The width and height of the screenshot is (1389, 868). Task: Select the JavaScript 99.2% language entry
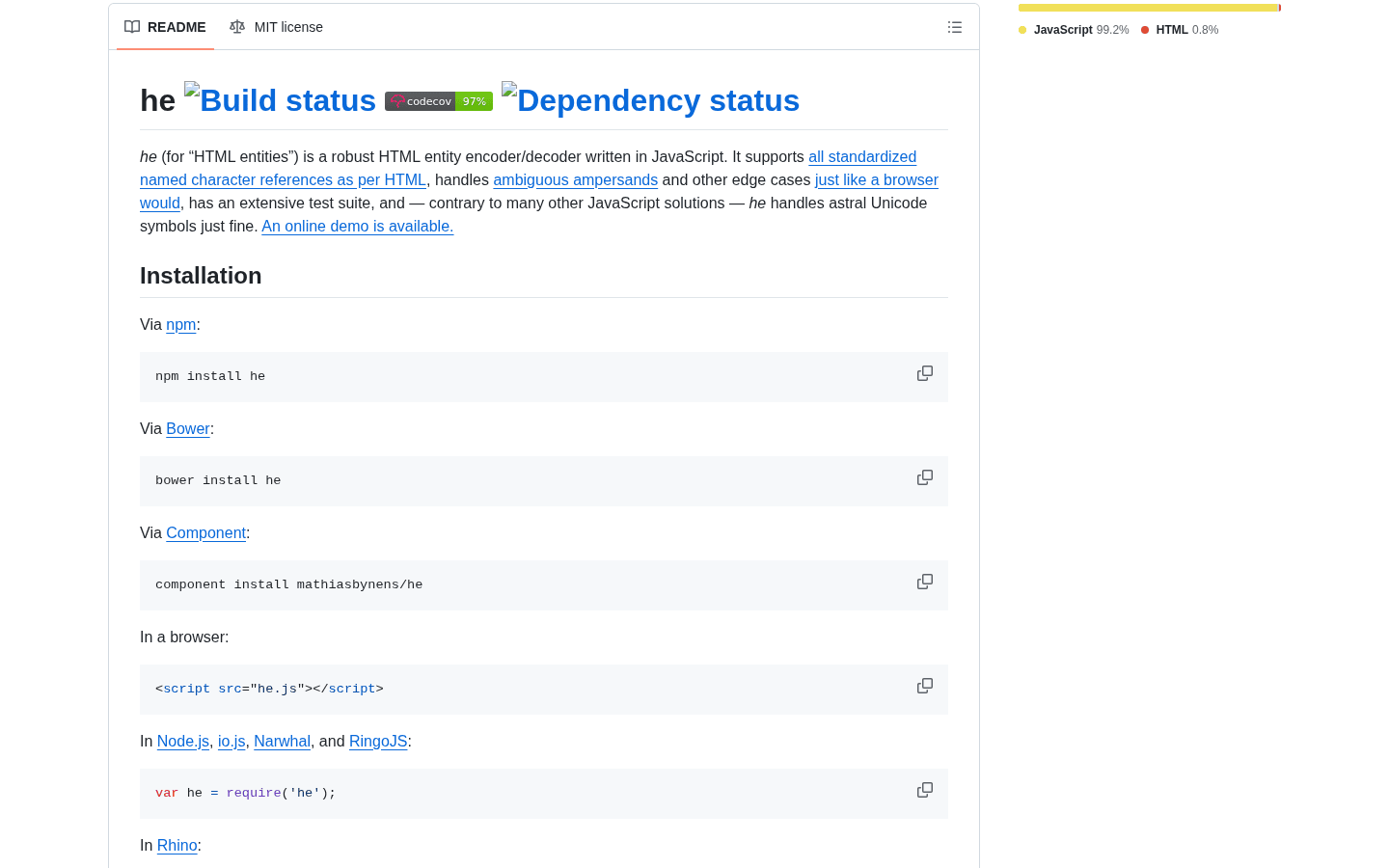click(1074, 30)
